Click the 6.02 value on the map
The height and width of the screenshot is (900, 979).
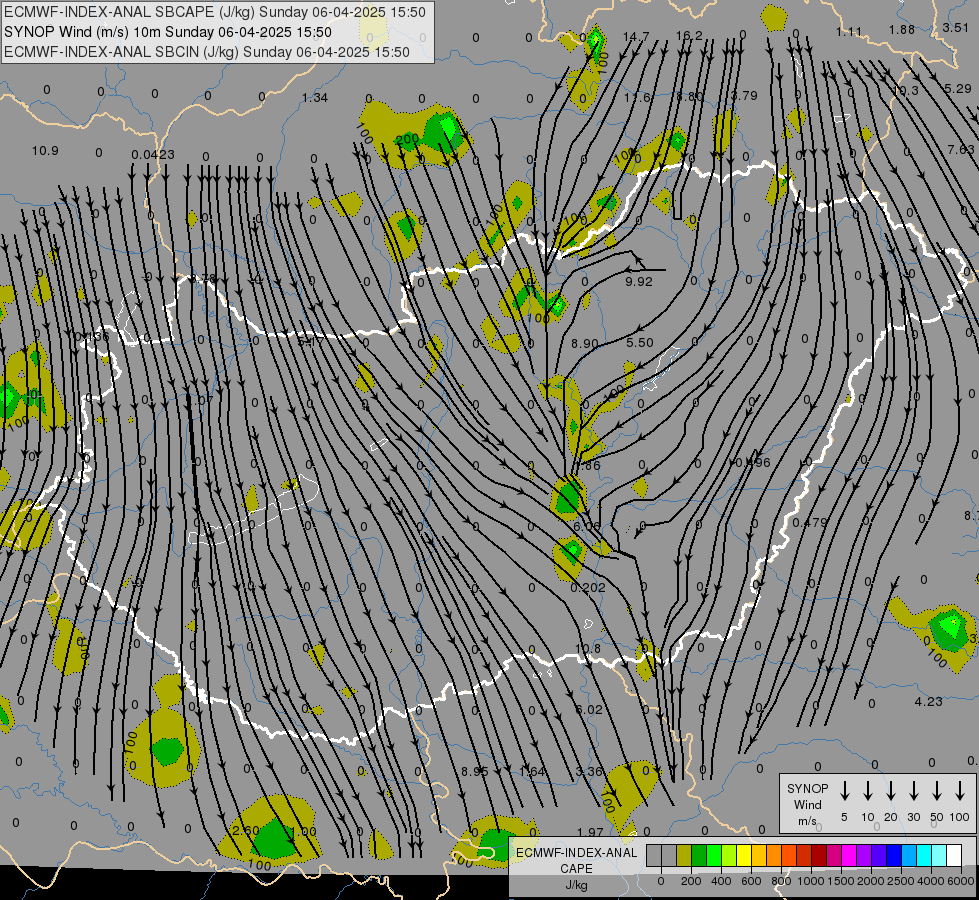coord(589,710)
